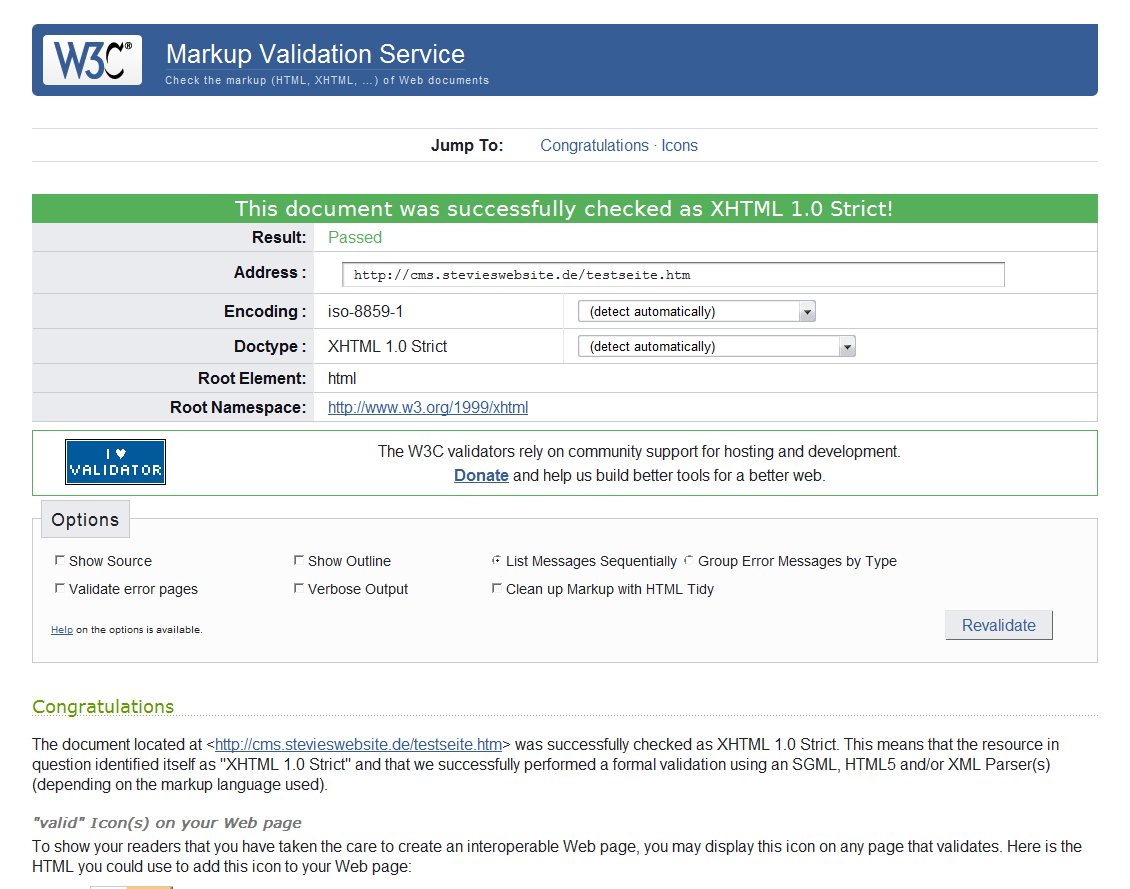Image resolution: width=1130 pixels, height=889 pixels.
Task: Follow the Donate link
Action: coord(481,475)
